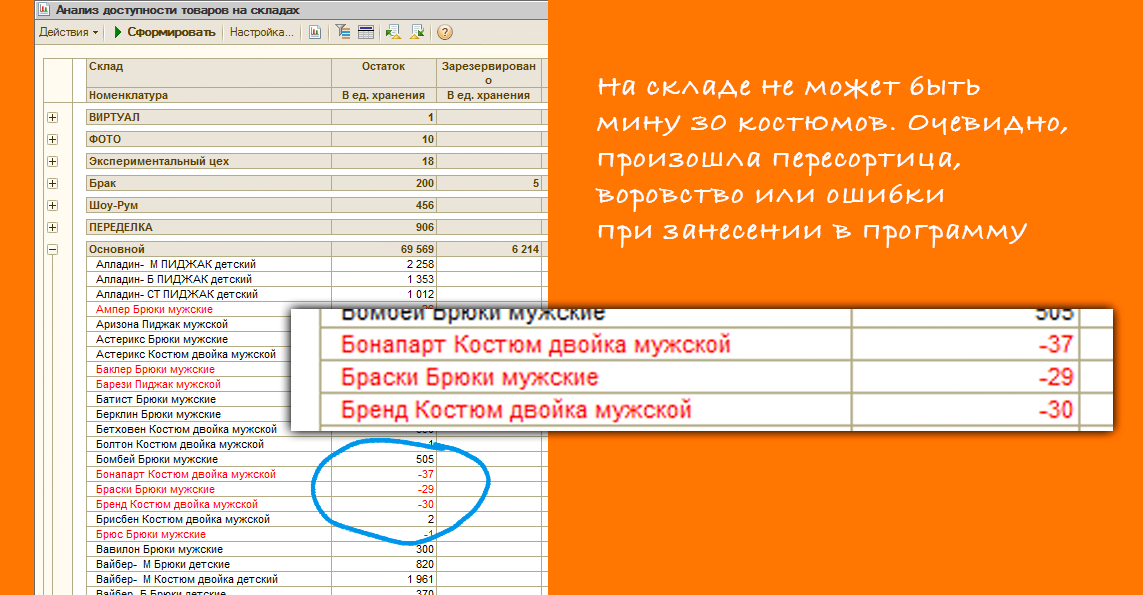The image size is (1143, 595).
Task: Select Бомбей Брюки мужские in the list
Action: tap(157, 459)
